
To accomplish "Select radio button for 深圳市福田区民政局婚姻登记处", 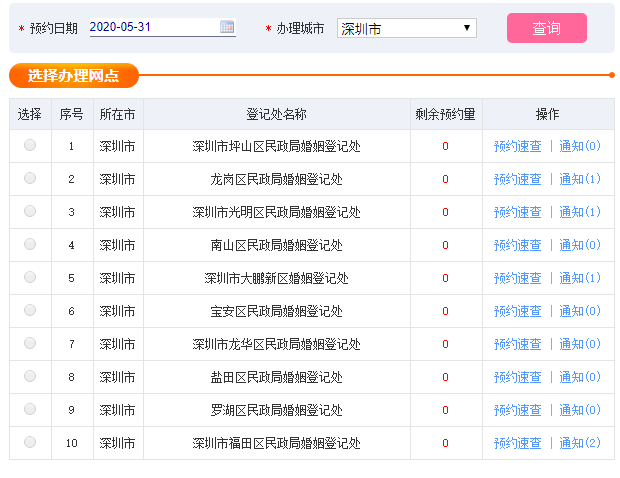I will pos(30,442).
